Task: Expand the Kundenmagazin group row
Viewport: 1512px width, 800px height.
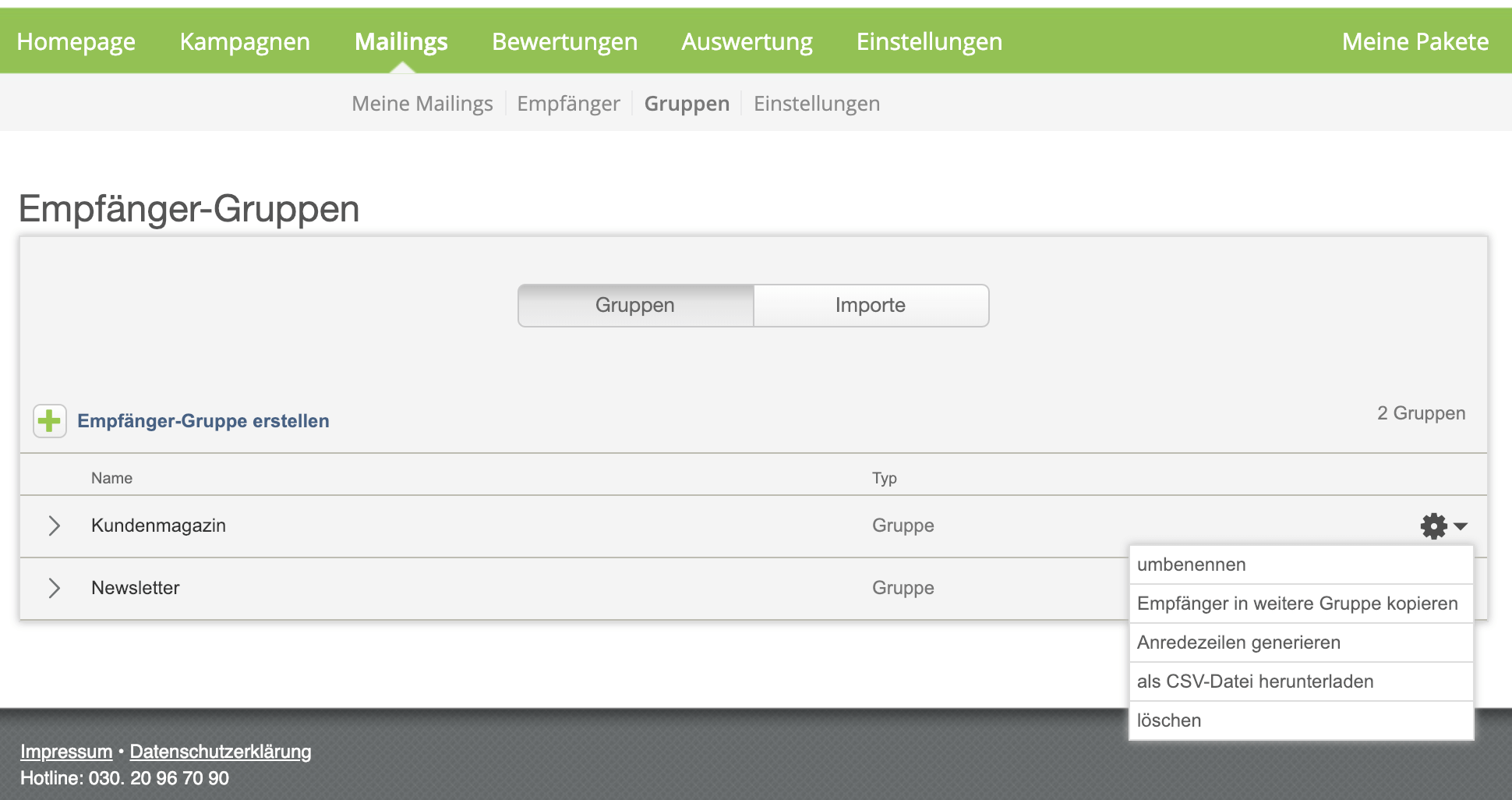Action: coord(55,526)
